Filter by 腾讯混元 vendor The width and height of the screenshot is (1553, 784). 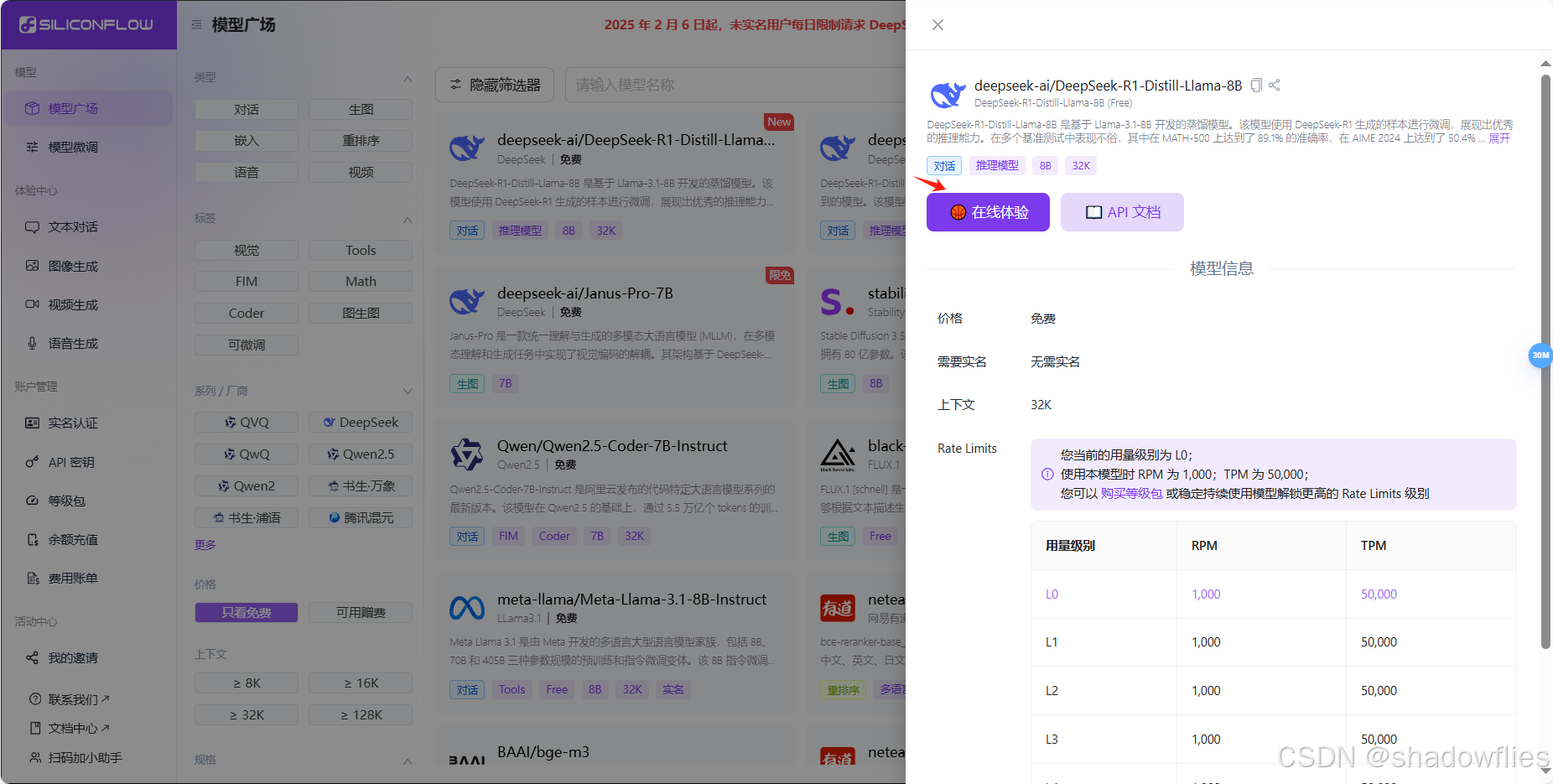[361, 518]
